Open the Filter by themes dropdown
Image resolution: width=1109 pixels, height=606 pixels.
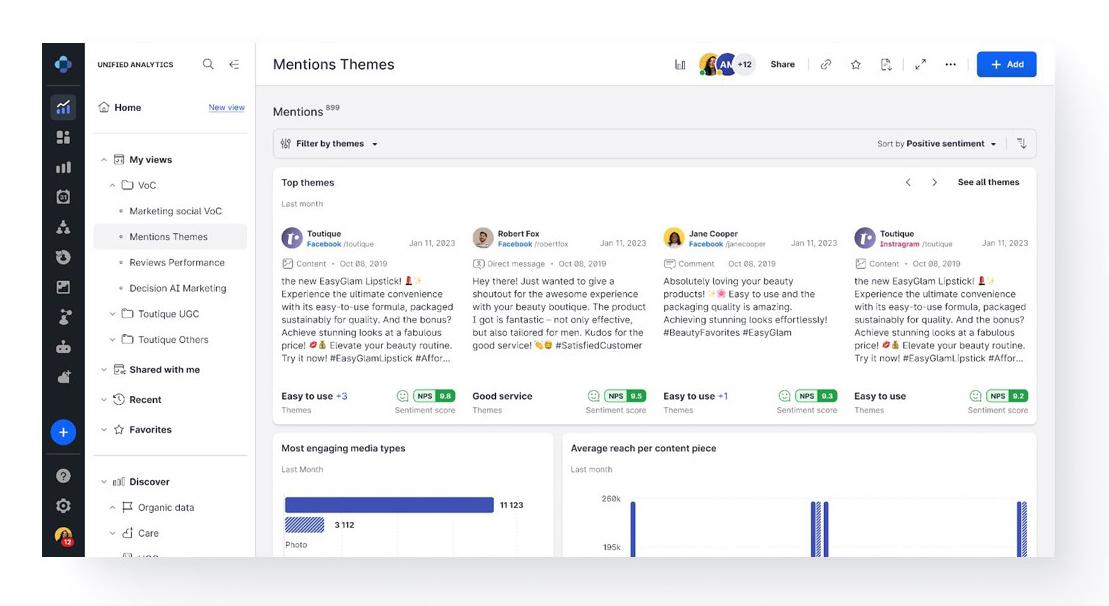click(330, 144)
